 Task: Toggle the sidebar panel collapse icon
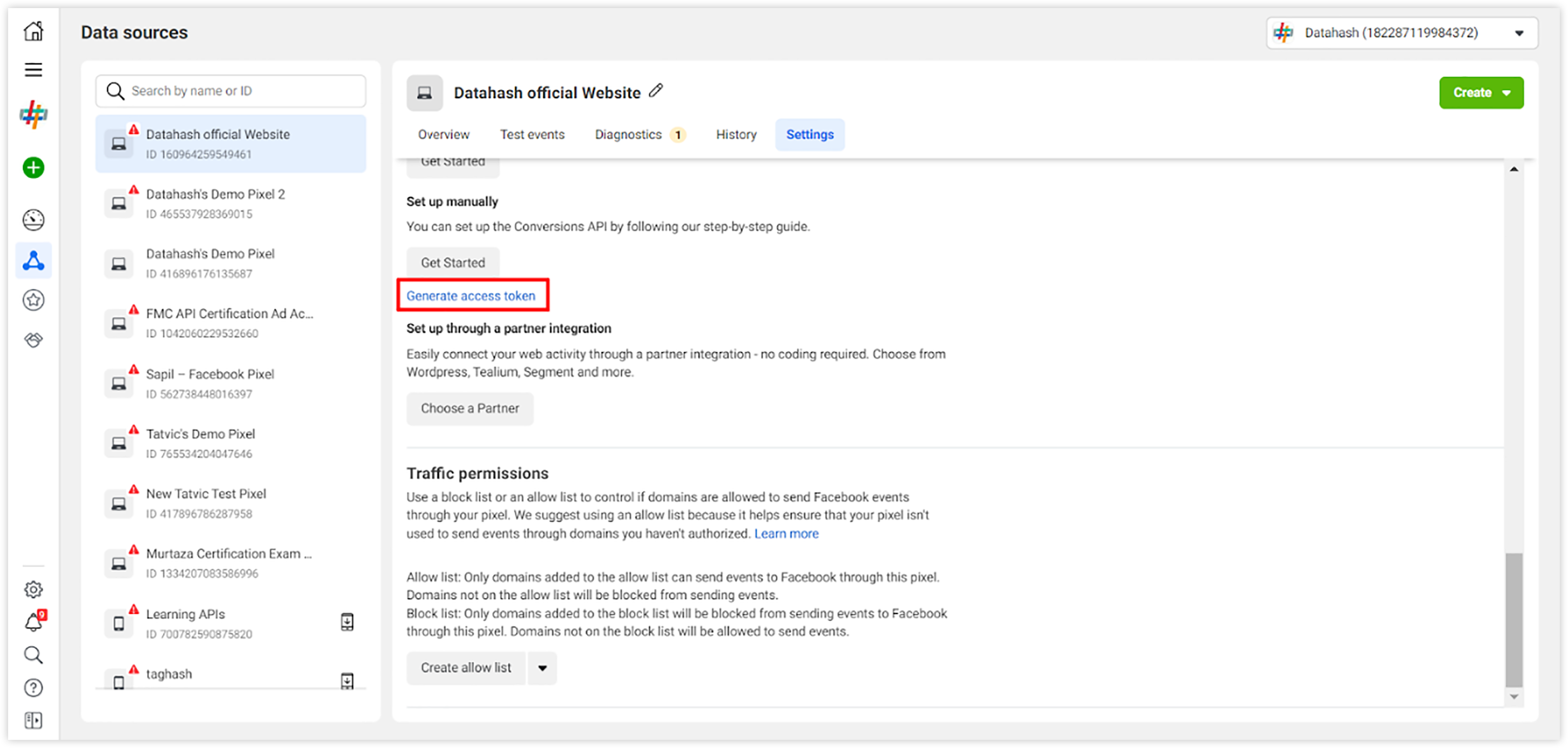33,720
